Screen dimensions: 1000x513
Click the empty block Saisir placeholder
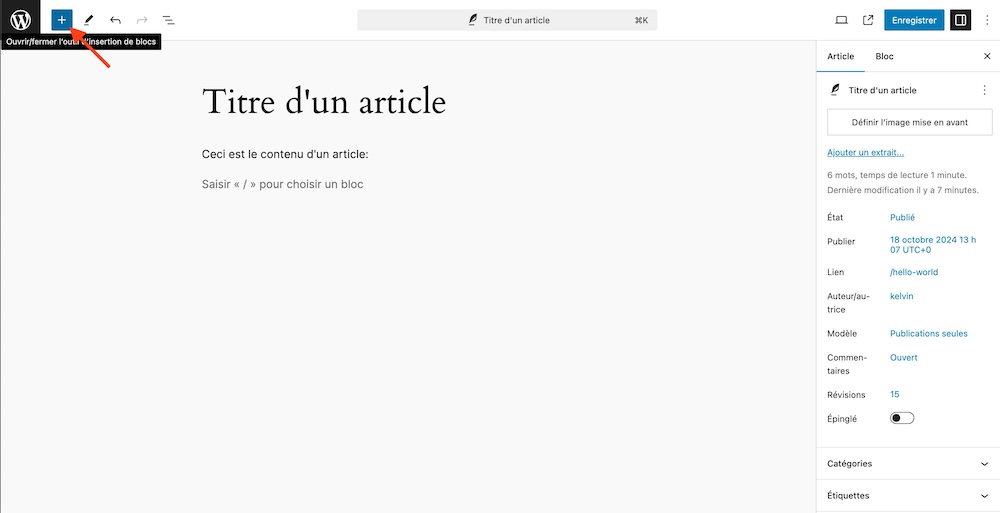[x=283, y=184]
